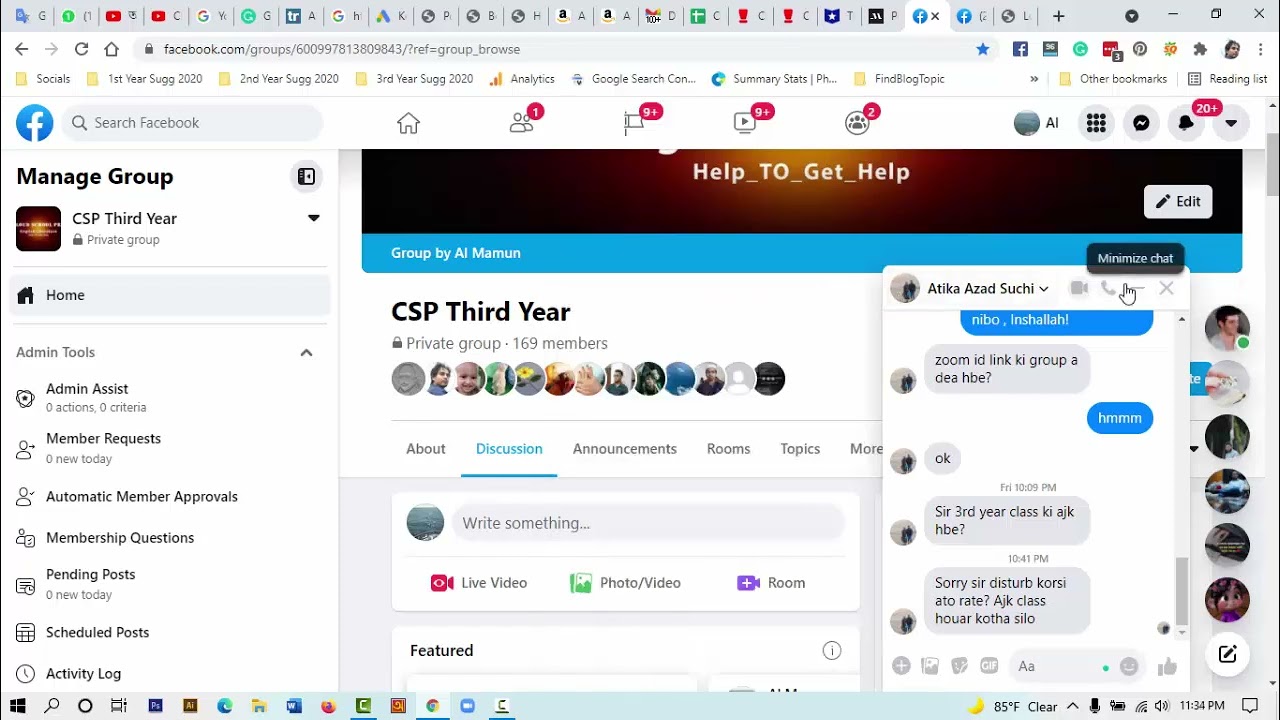Switch to Discussion tab
This screenshot has height=720, width=1280.
(x=509, y=449)
